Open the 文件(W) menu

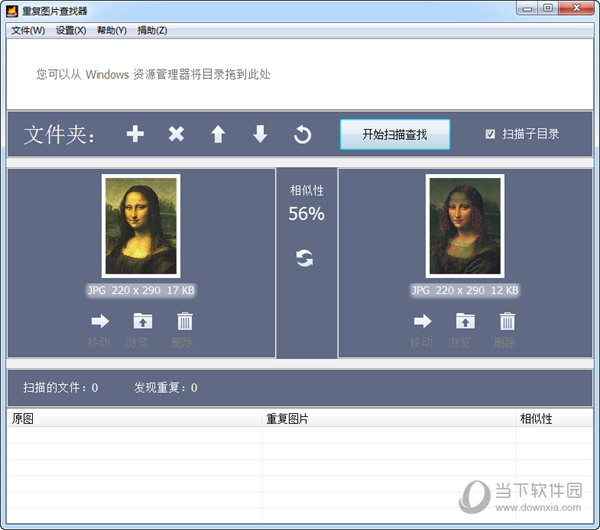pyautogui.click(x=28, y=30)
